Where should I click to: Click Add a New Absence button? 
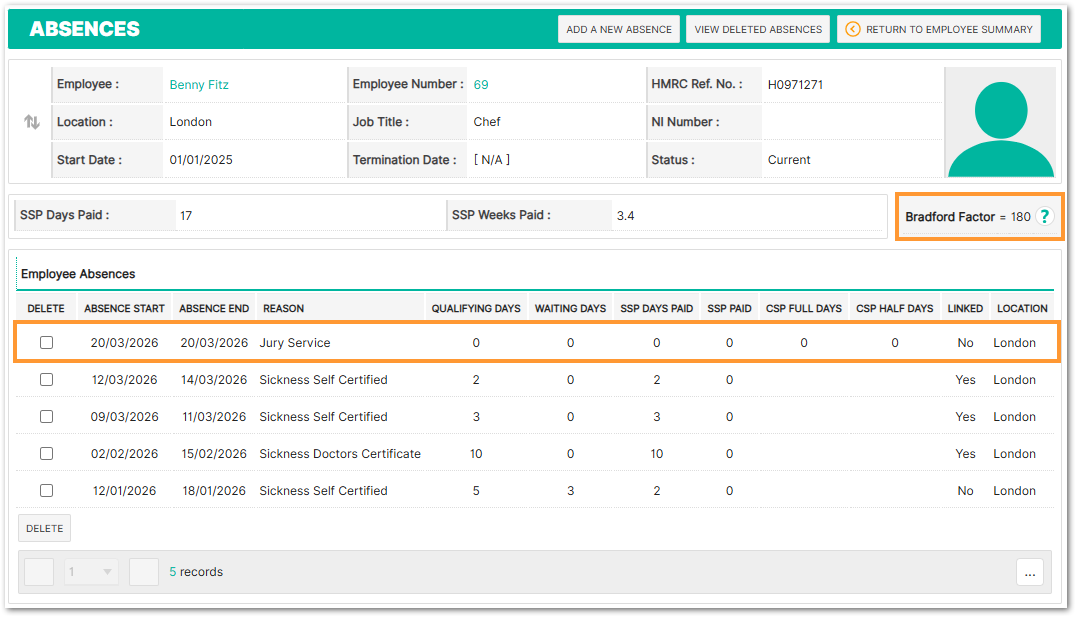point(619,29)
